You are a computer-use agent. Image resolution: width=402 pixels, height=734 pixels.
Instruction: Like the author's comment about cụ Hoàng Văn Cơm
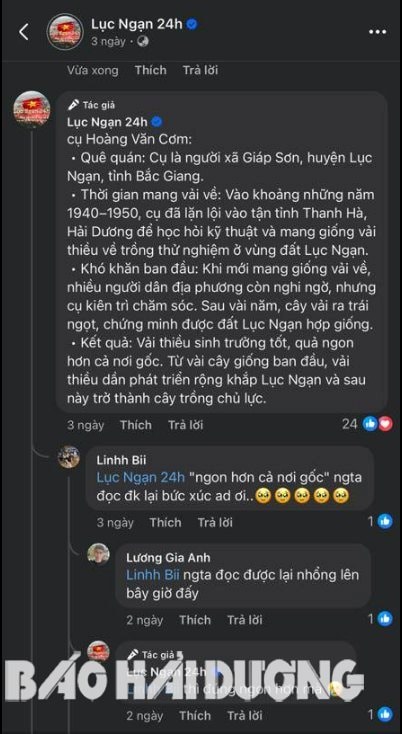point(136,425)
